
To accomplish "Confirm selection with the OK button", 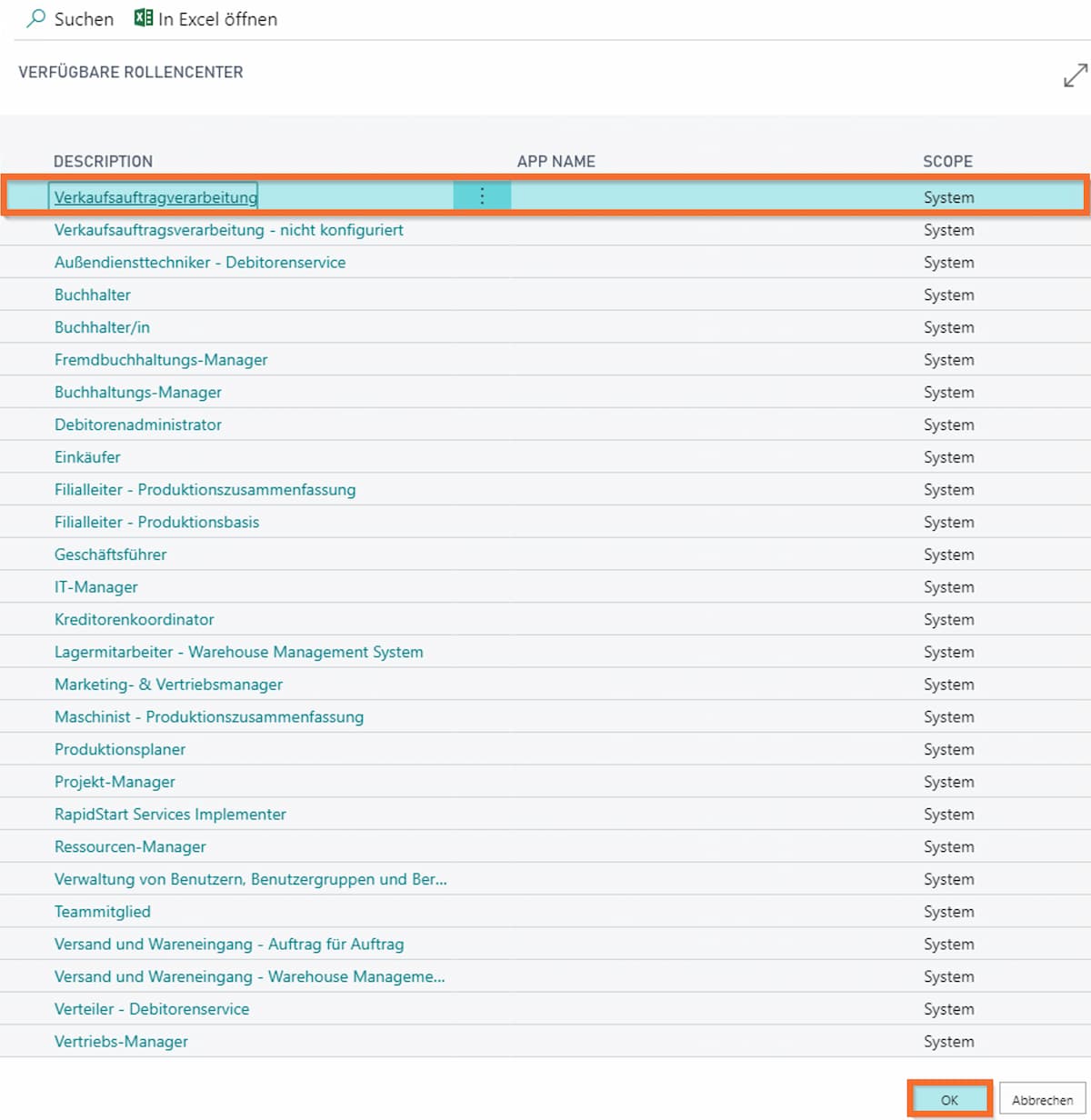I will coord(949,1100).
